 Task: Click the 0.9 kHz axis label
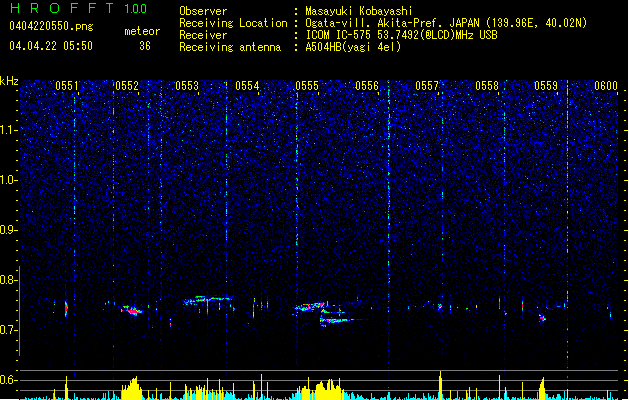(x=9, y=230)
